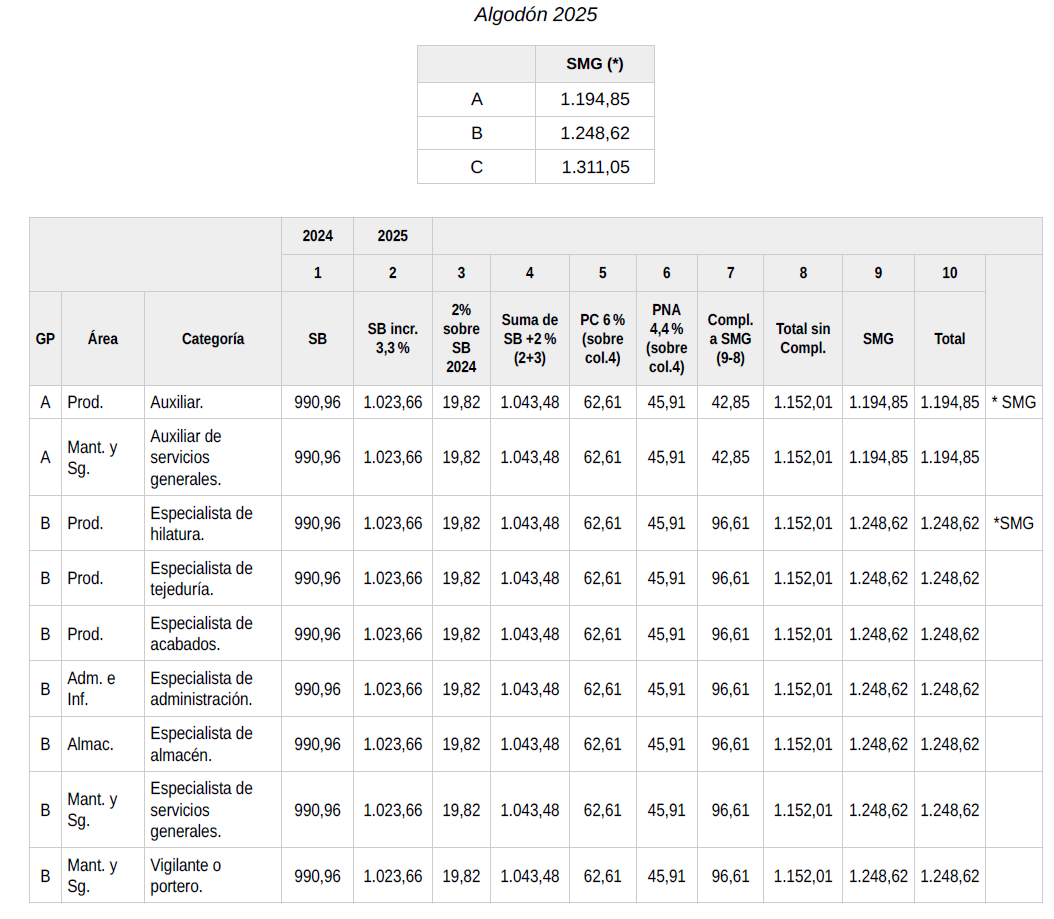Click the "* SMG" note beside Auxiliar row
The width and height of the screenshot is (1054, 919).
tap(1013, 402)
